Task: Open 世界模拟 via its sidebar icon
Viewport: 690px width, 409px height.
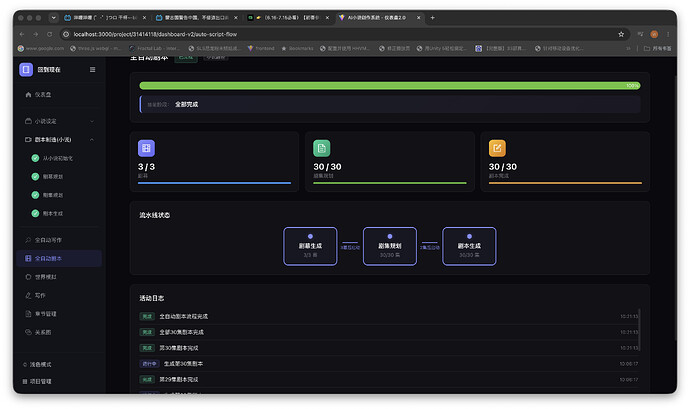Action: [29, 277]
